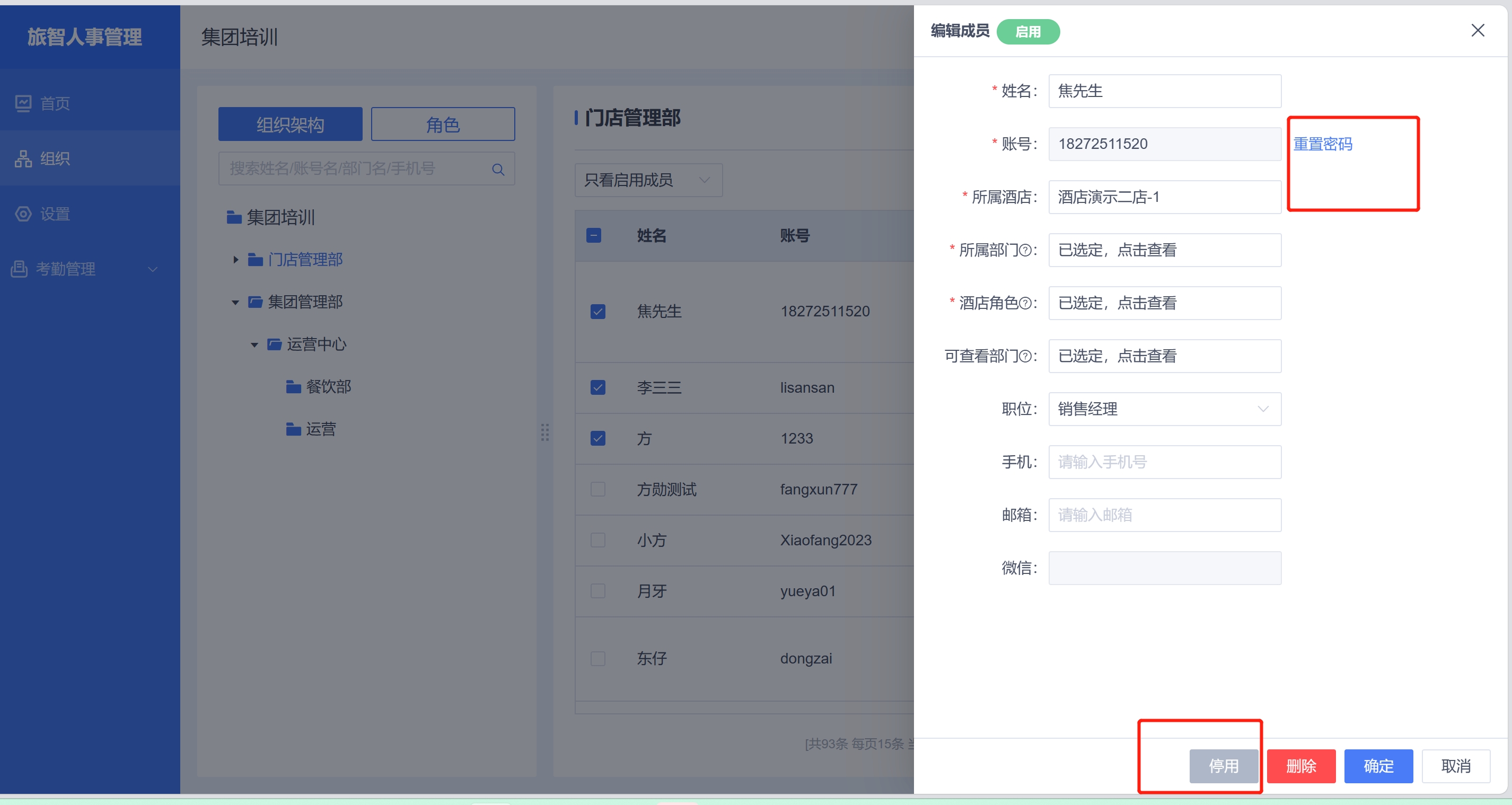Viewport: 1512px width, 805px height.
Task: Click the 停用 button
Action: click(x=1224, y=766)
